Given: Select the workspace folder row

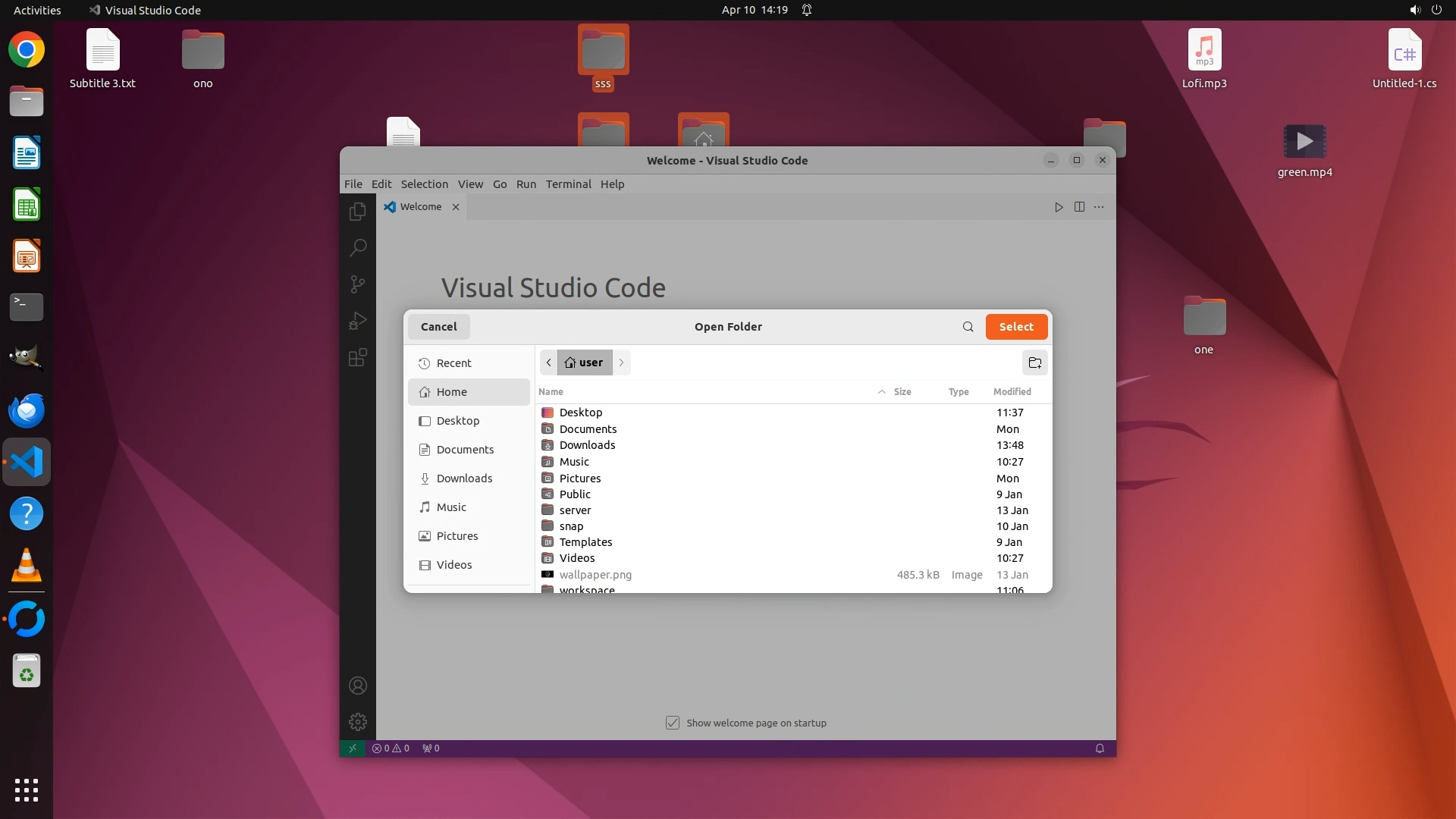Looking at the screenshot, I should [587, 588].
